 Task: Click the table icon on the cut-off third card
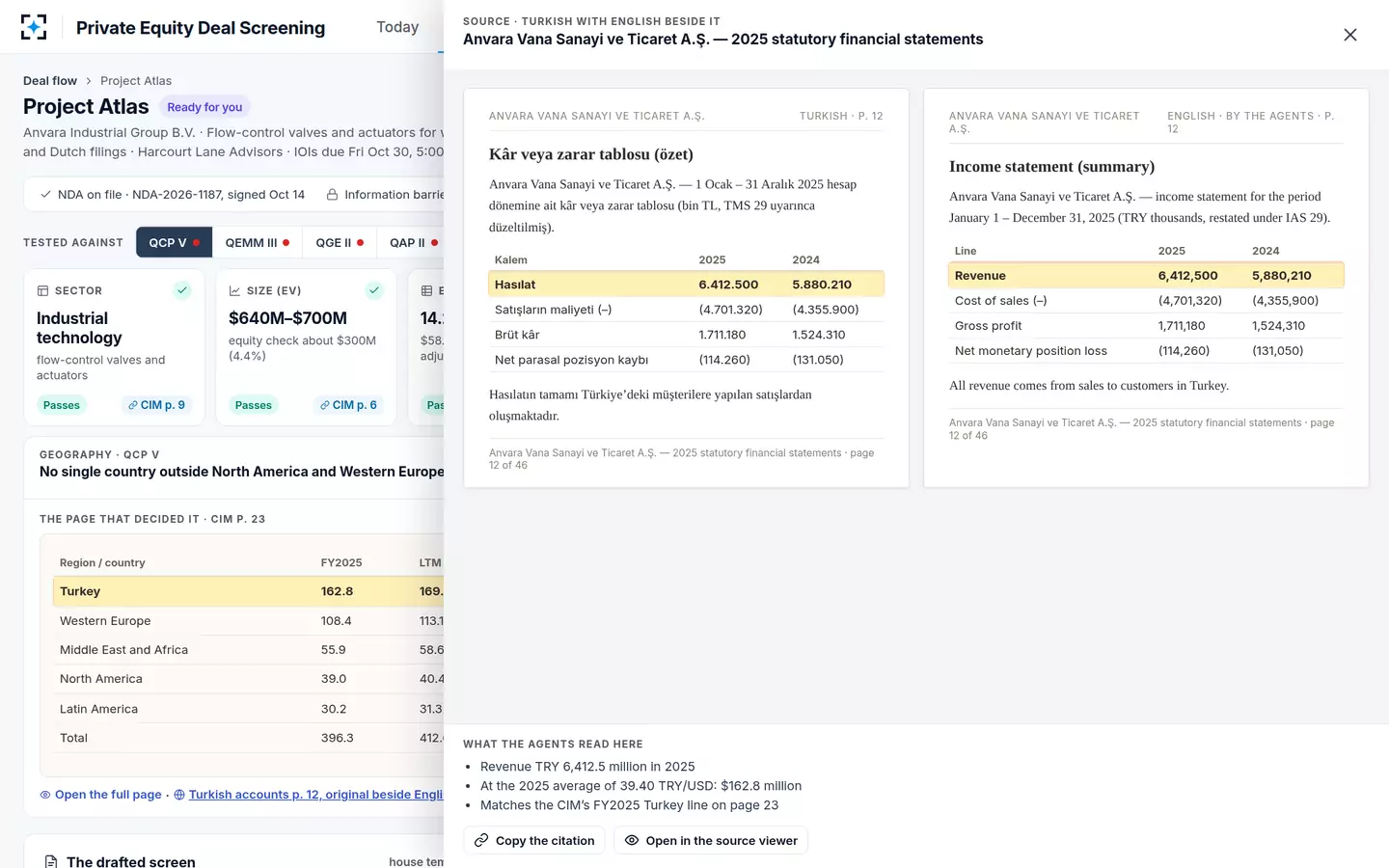426,290
